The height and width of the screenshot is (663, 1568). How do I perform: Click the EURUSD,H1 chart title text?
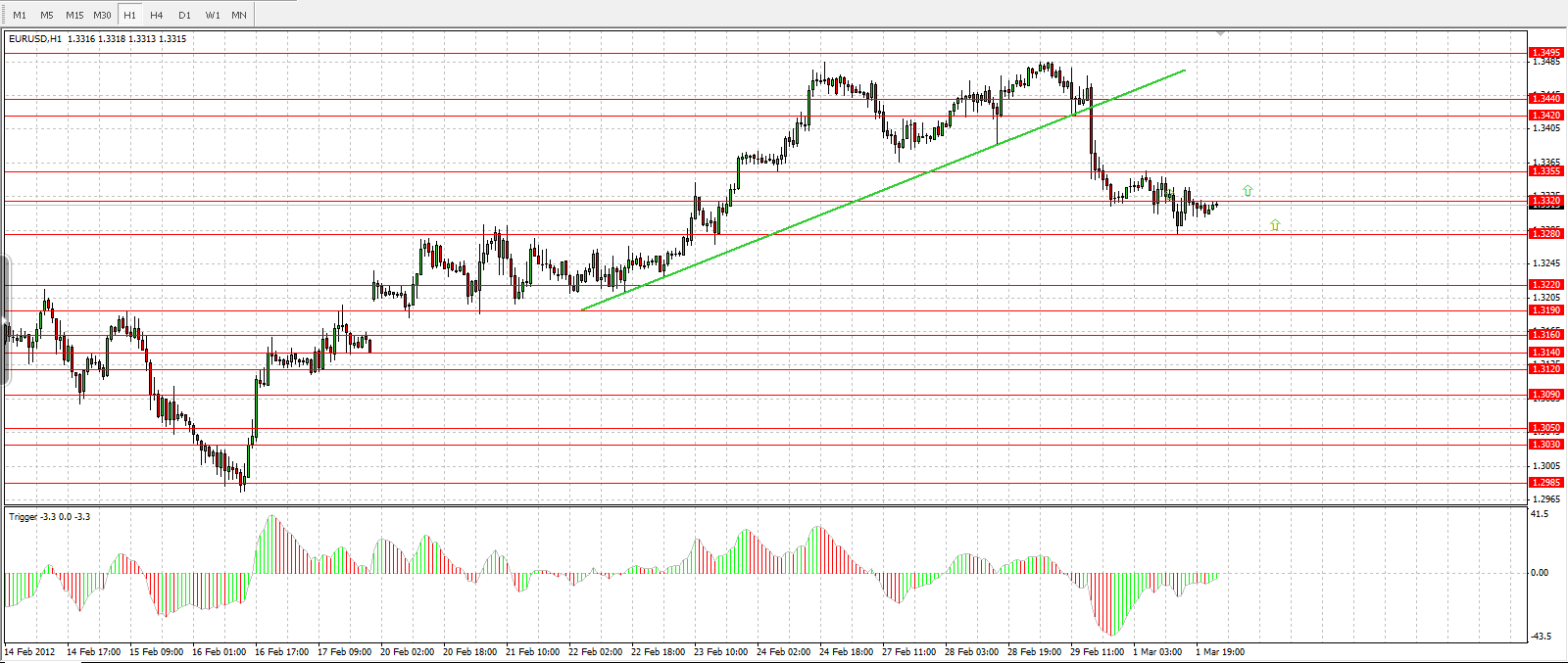tap(35, 39)
